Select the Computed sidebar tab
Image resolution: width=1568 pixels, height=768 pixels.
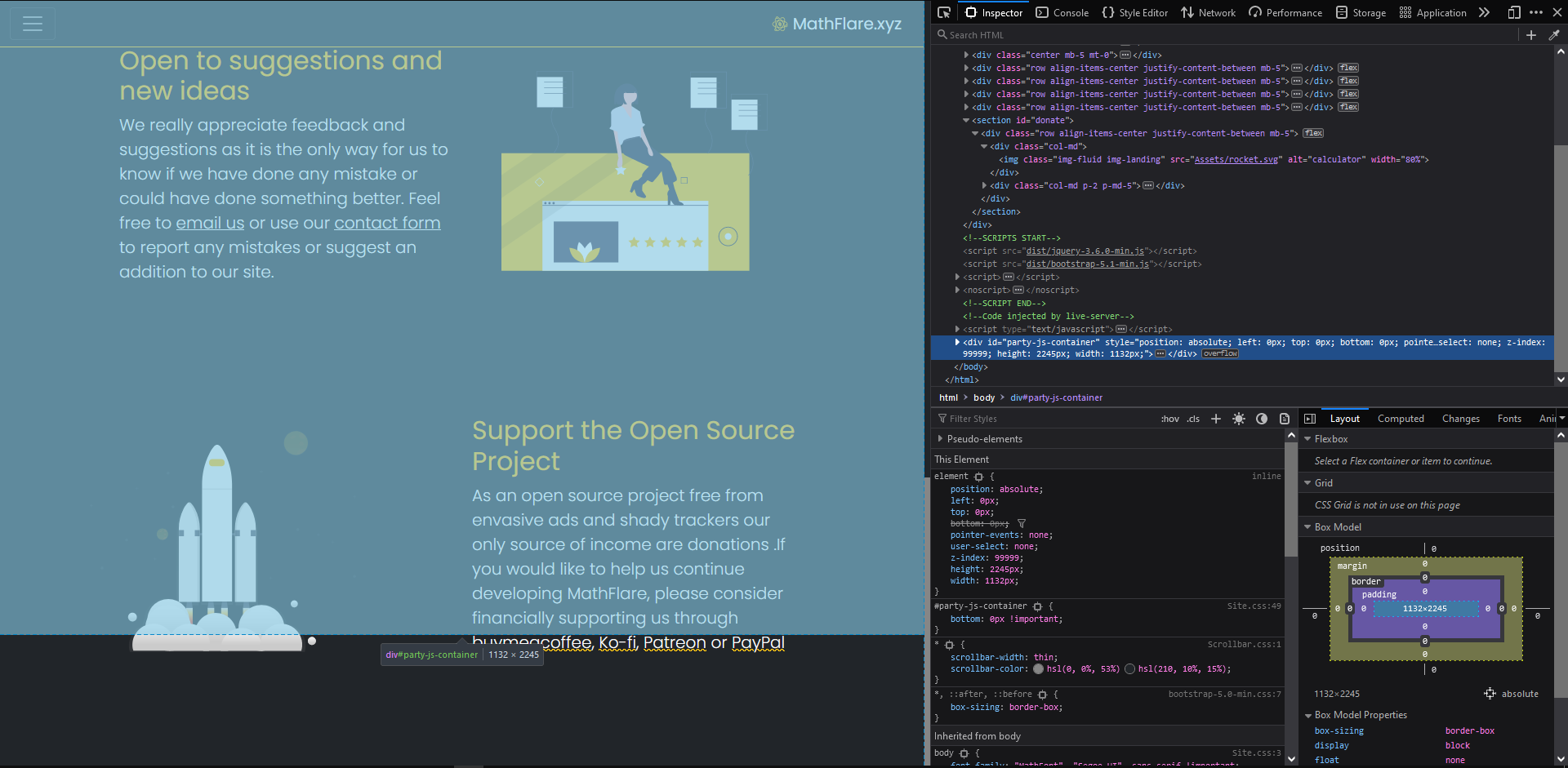(1401, 419)
